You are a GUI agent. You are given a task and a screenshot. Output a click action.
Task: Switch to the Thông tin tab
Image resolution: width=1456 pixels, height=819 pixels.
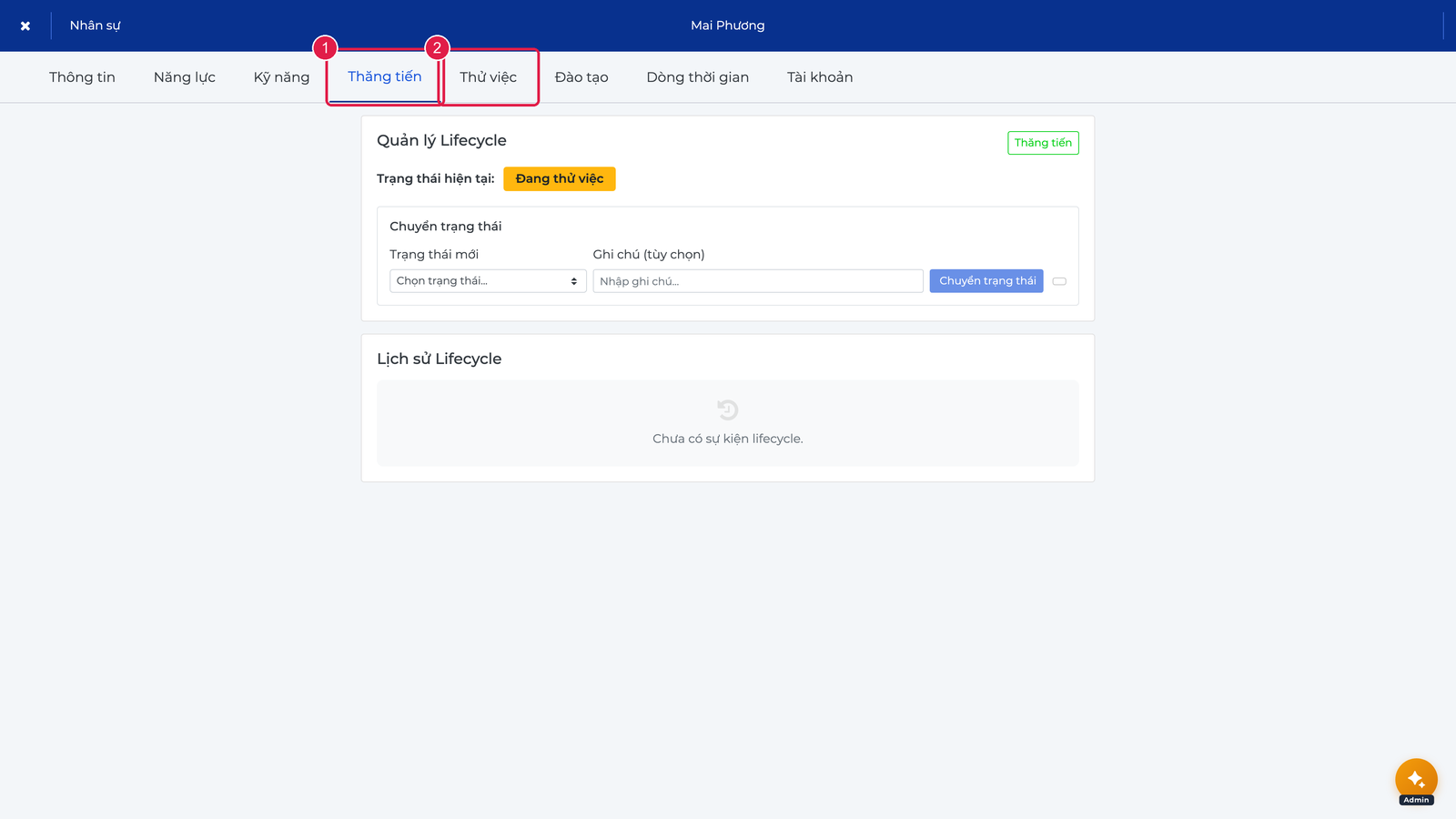click(x=82, y=77)
